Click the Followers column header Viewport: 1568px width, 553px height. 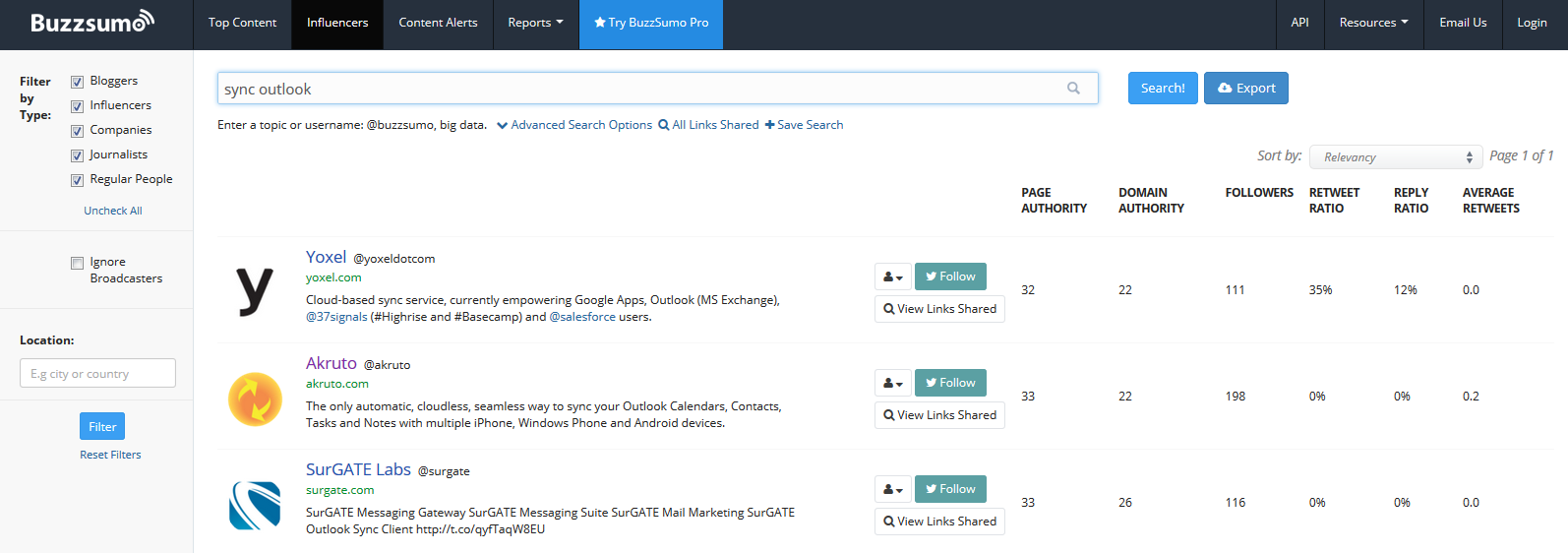point(1259,193)
